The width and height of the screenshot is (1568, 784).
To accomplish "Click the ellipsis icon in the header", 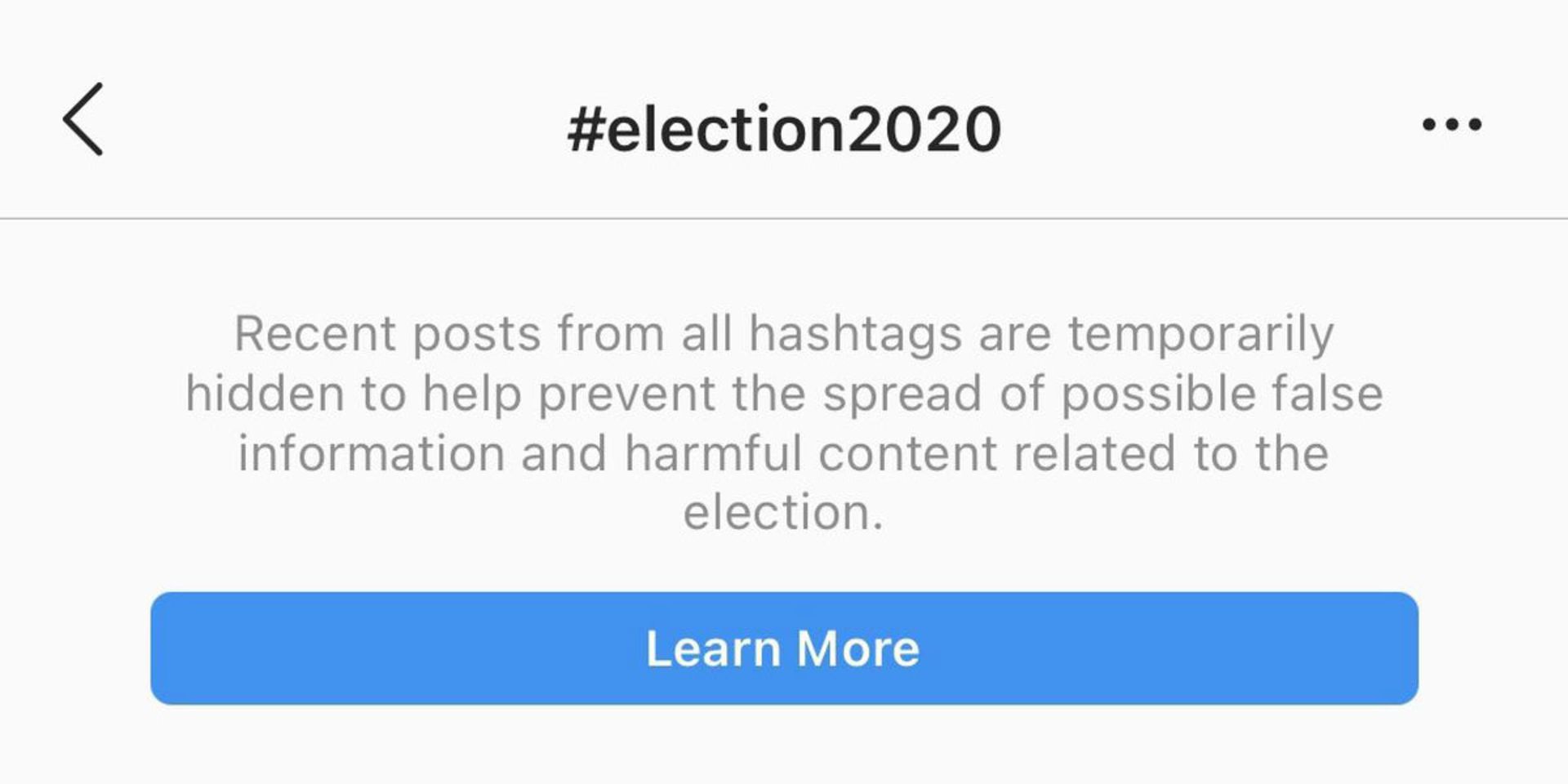I will click(1451, 125).
